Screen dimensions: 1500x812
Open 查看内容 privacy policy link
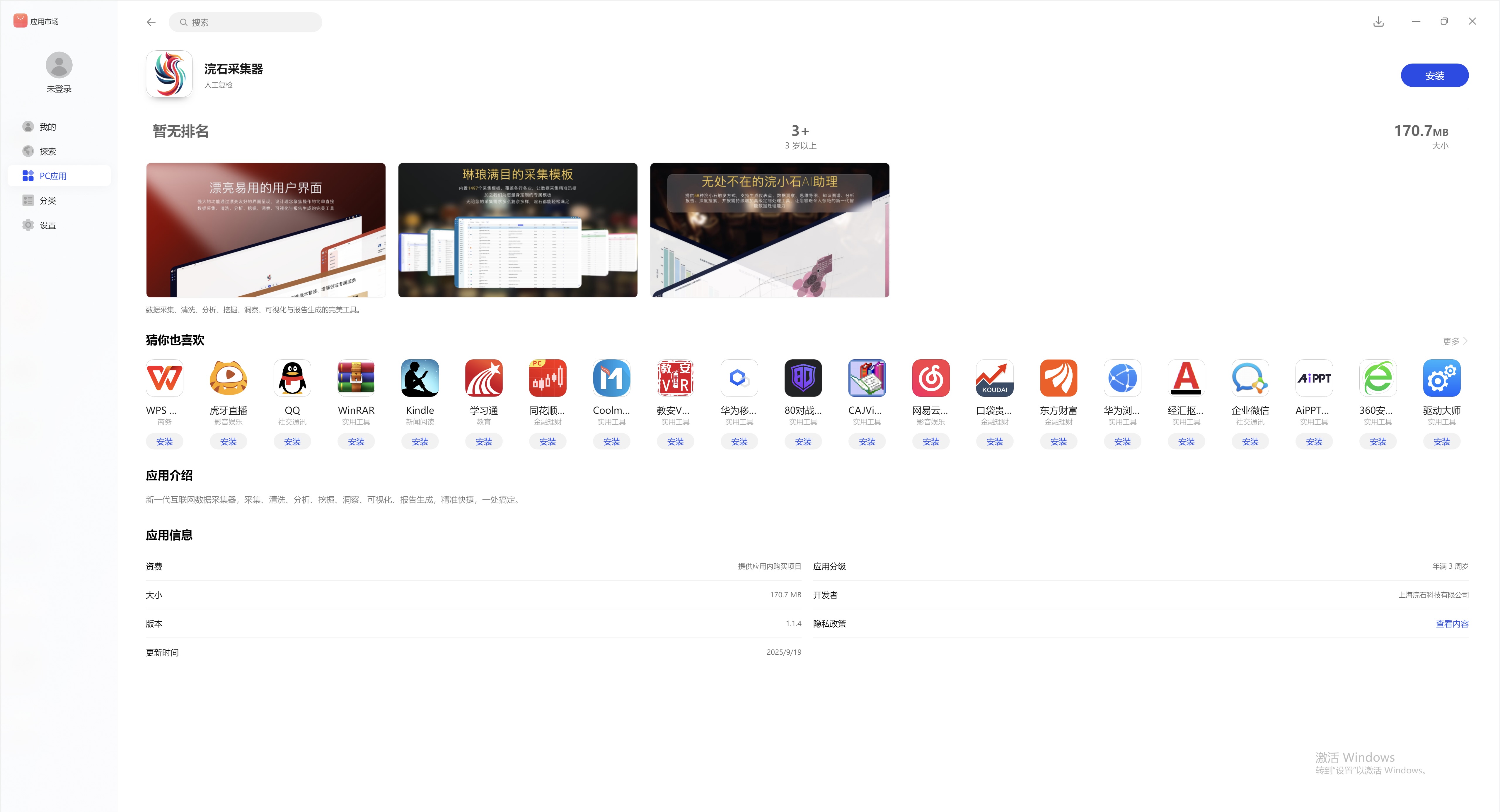pos(1452,623)
